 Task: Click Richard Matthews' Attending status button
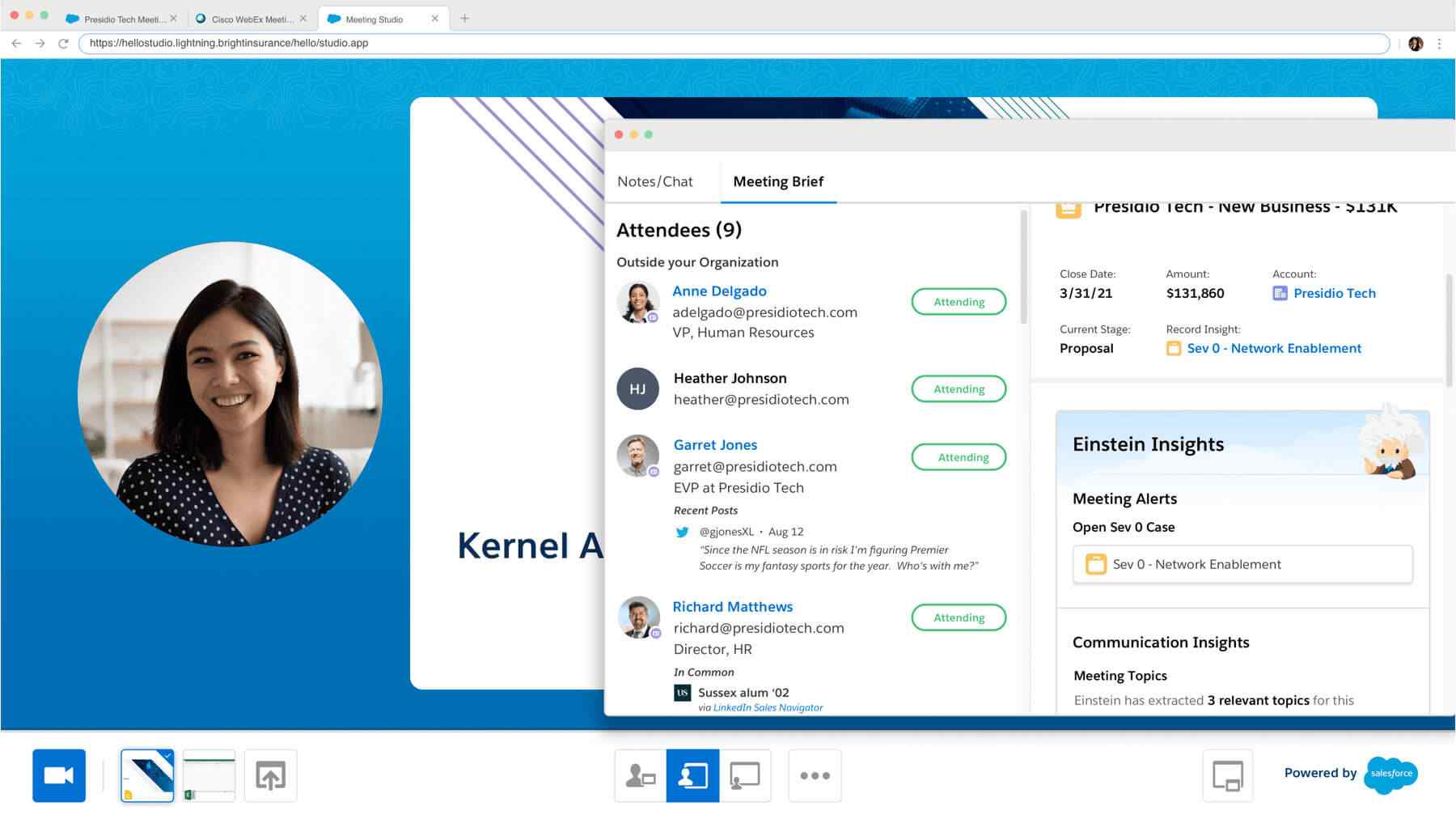coord(959,617)
